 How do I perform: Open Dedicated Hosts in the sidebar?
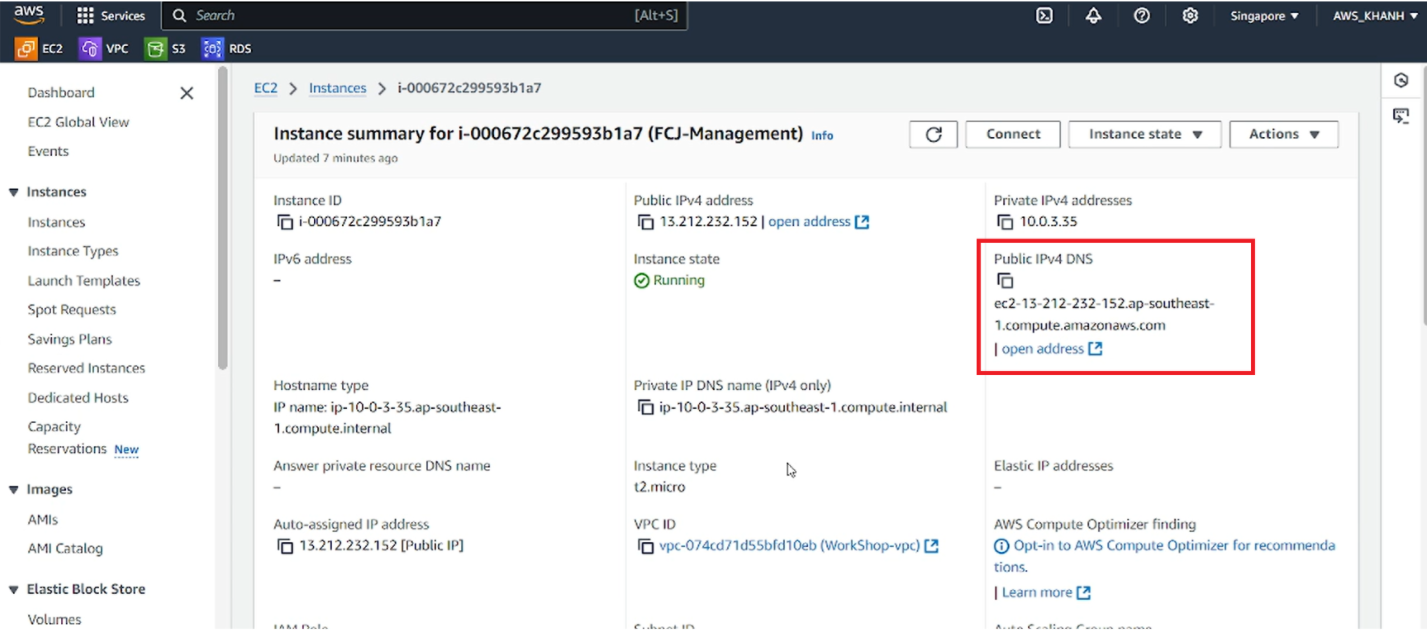(x=78, y=398)
